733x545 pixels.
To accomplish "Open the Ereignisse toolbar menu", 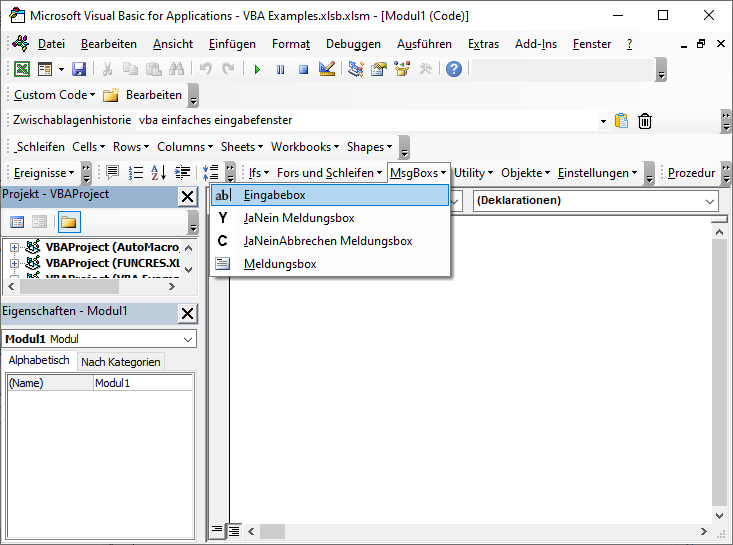I will 43,173.
